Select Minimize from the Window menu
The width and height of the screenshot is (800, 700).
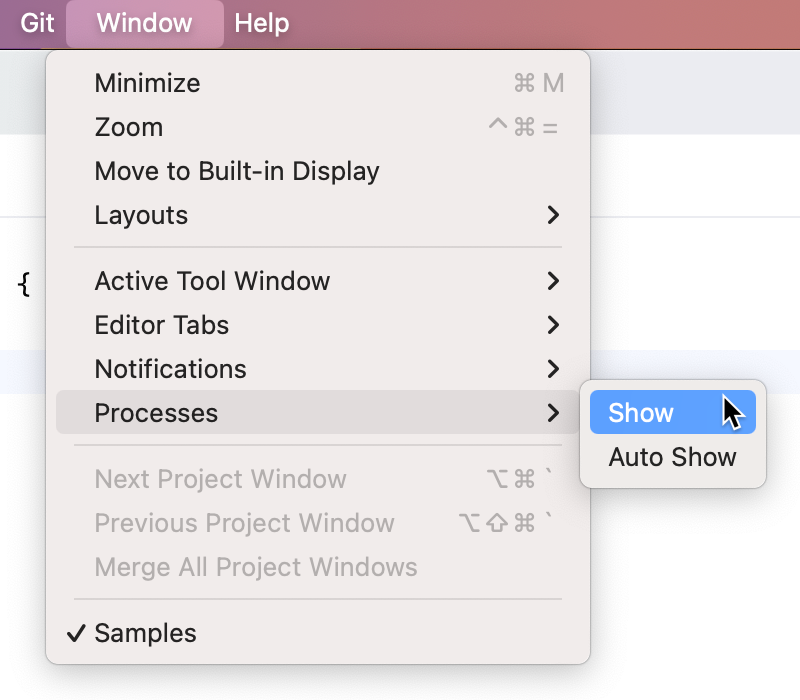tap(147, 83)
